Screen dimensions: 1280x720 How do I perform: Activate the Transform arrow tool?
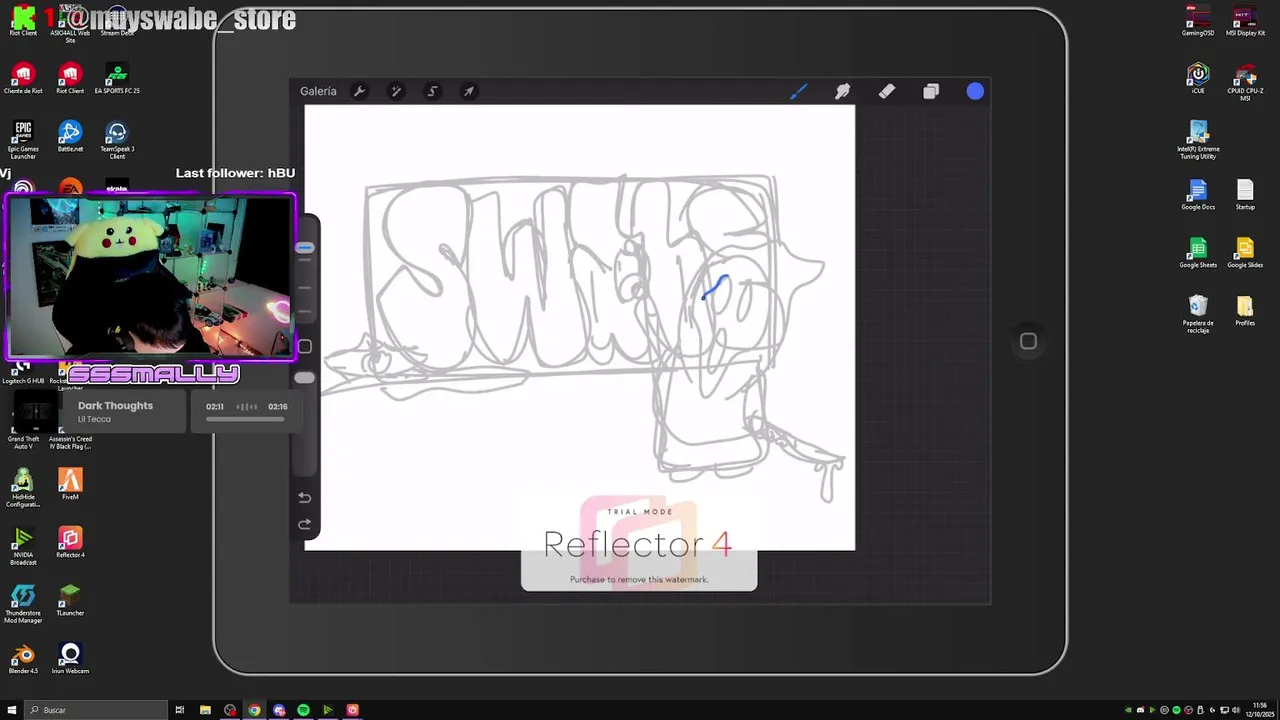tap(468, 91)
